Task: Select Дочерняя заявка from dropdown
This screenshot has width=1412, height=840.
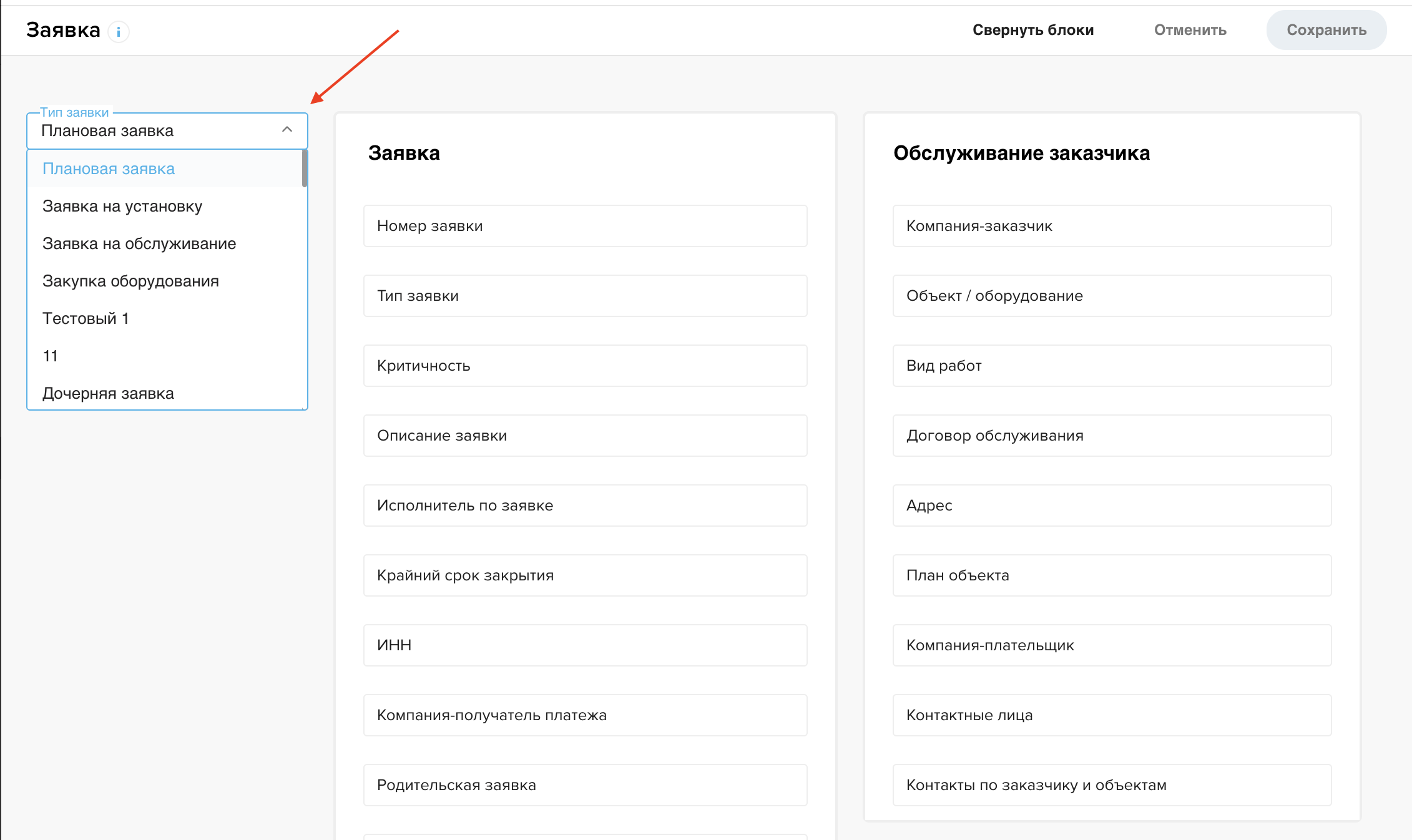Action: point(108,394)
